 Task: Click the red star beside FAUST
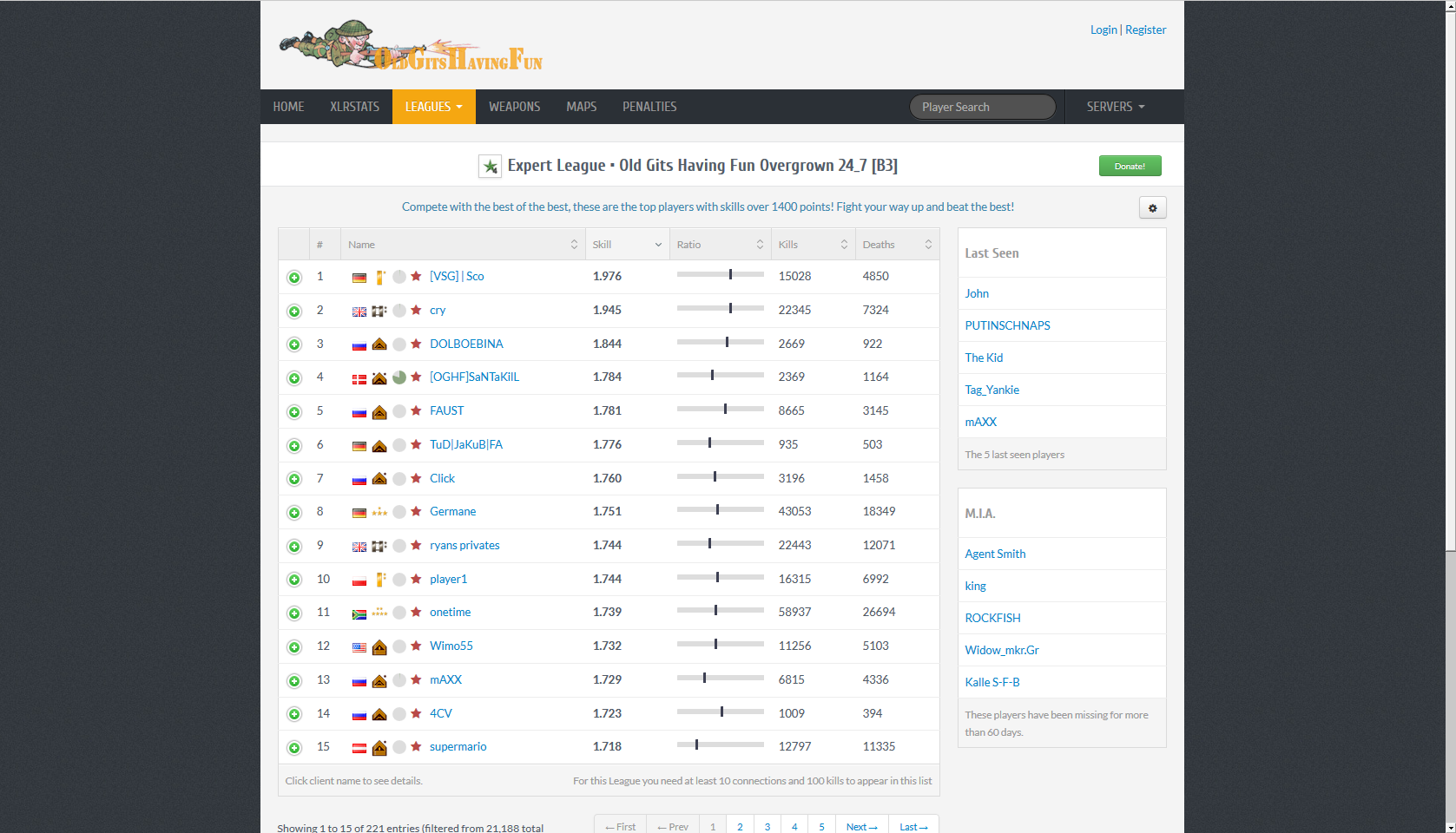point(416,410)
